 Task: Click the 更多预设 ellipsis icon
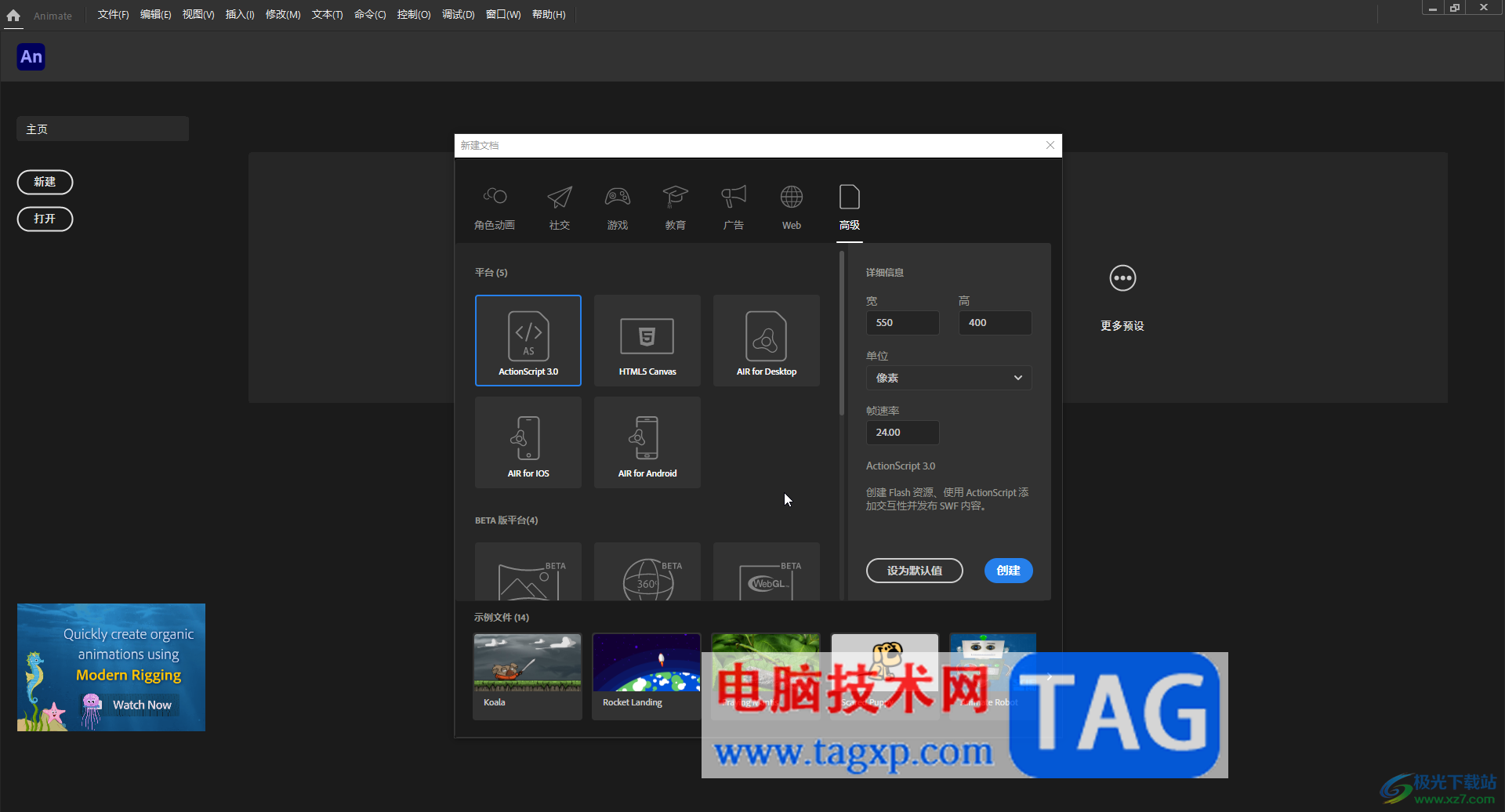[x=1122, y=278]
